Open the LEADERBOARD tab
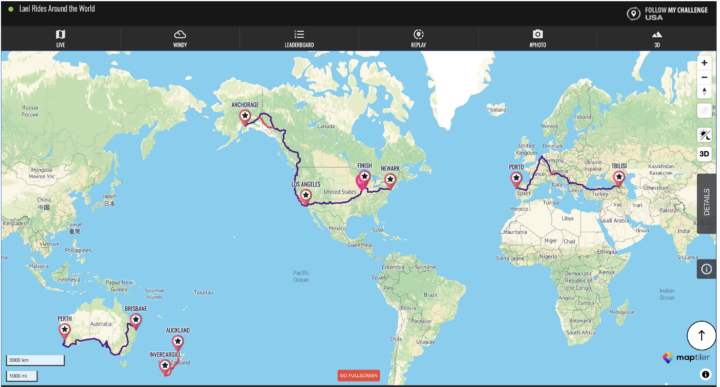 point(299,39)
